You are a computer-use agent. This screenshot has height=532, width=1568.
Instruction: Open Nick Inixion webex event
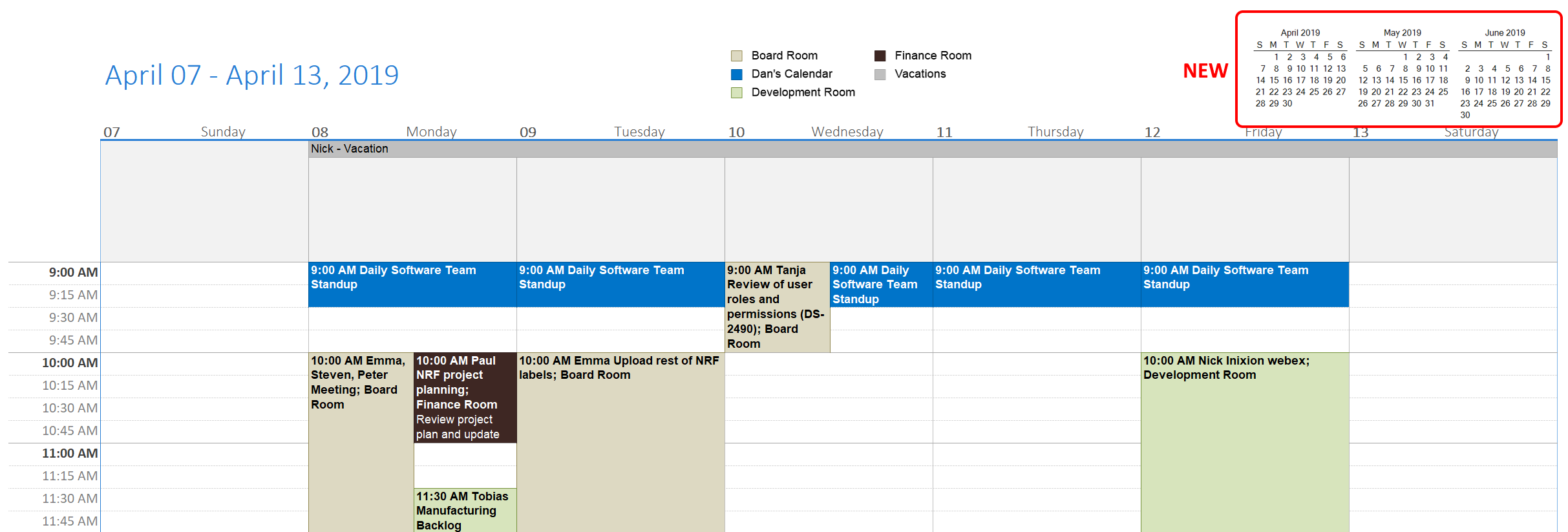pos(1245,442)
